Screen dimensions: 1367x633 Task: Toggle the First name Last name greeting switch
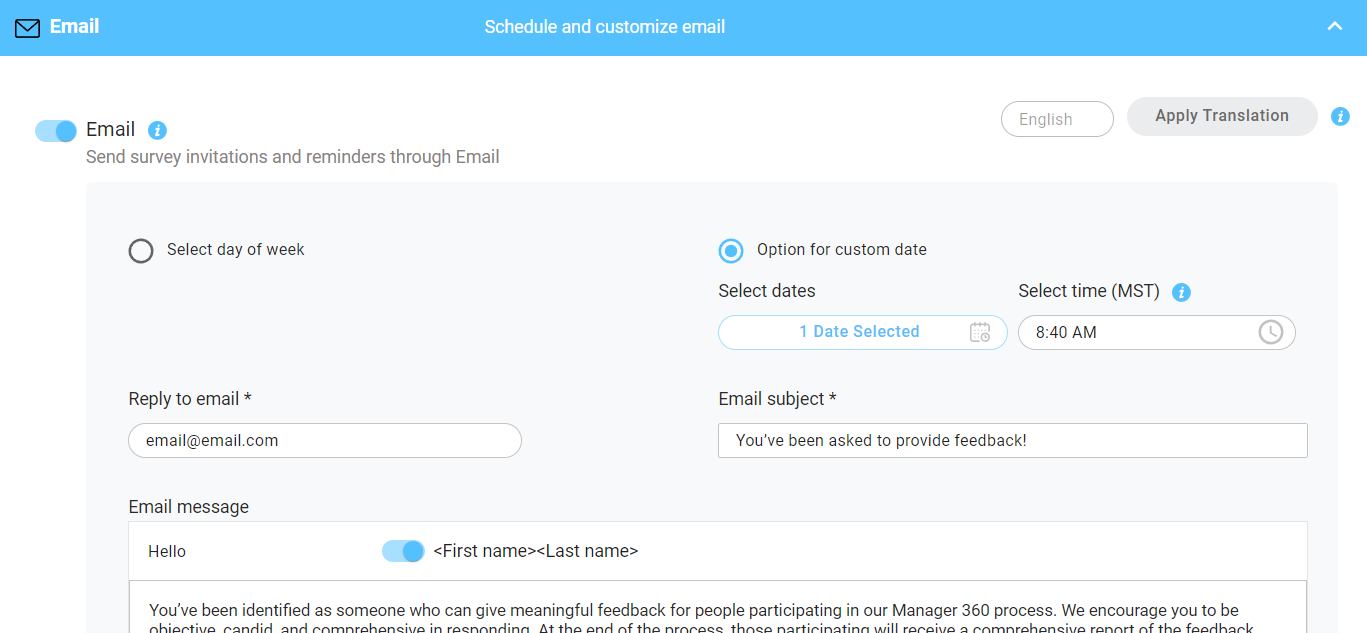coord(403,551)
